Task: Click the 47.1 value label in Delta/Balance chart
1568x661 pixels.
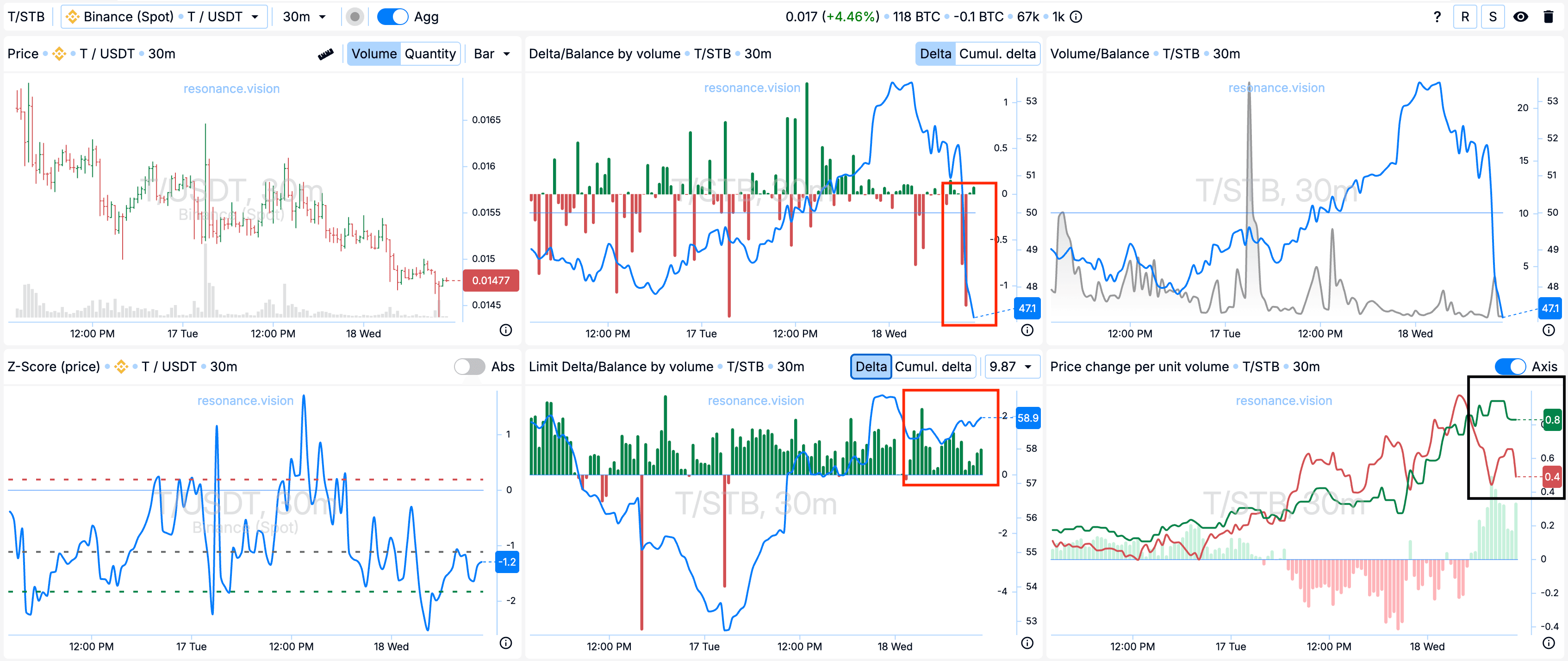Action: pyautogui.click(x=1027, y=309)
